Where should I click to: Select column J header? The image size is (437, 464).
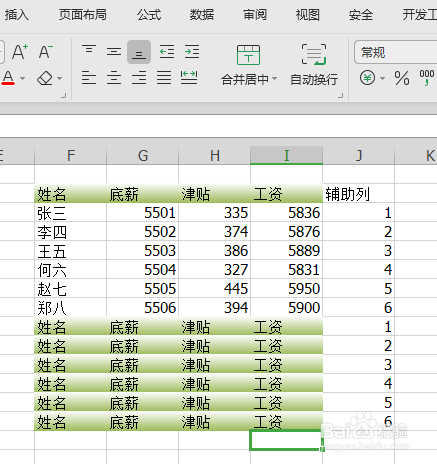359,155
